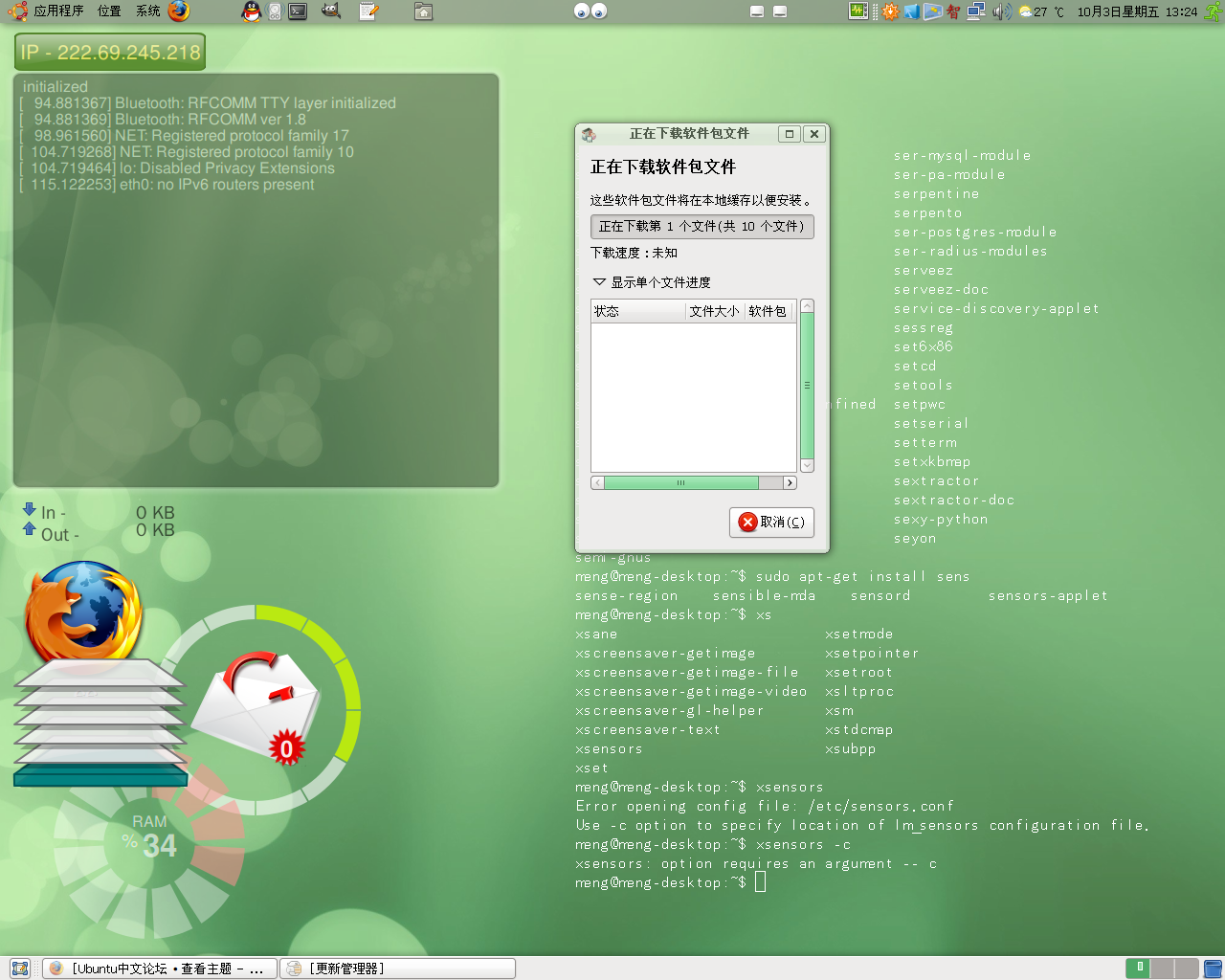This screenshot has width=1225, height=980.
Task: Click the download progress bar
Action: (x=702, y=227)
